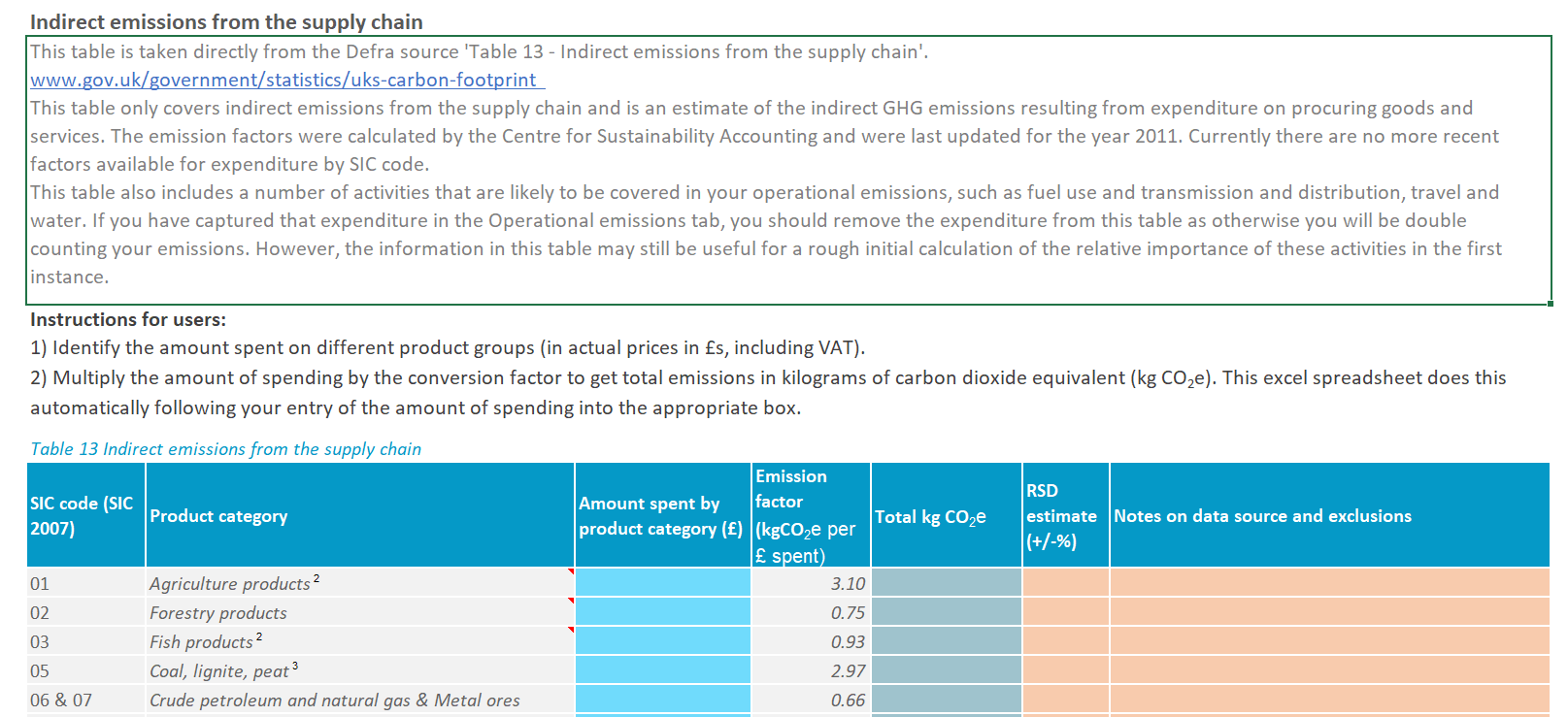Click the Notes cell for Forestry products
The height and width of the screenshot is (717, 1568).
[1328, 612]
